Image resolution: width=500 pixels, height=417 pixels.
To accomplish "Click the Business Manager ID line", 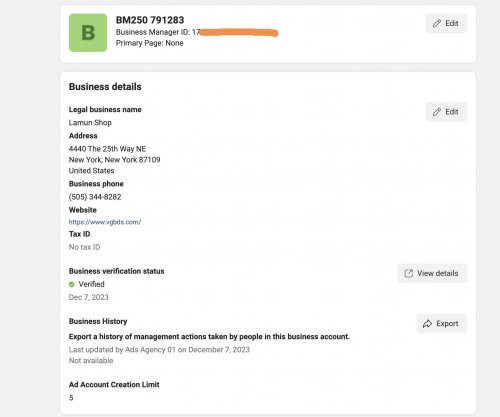I will [x=197, y=32].
